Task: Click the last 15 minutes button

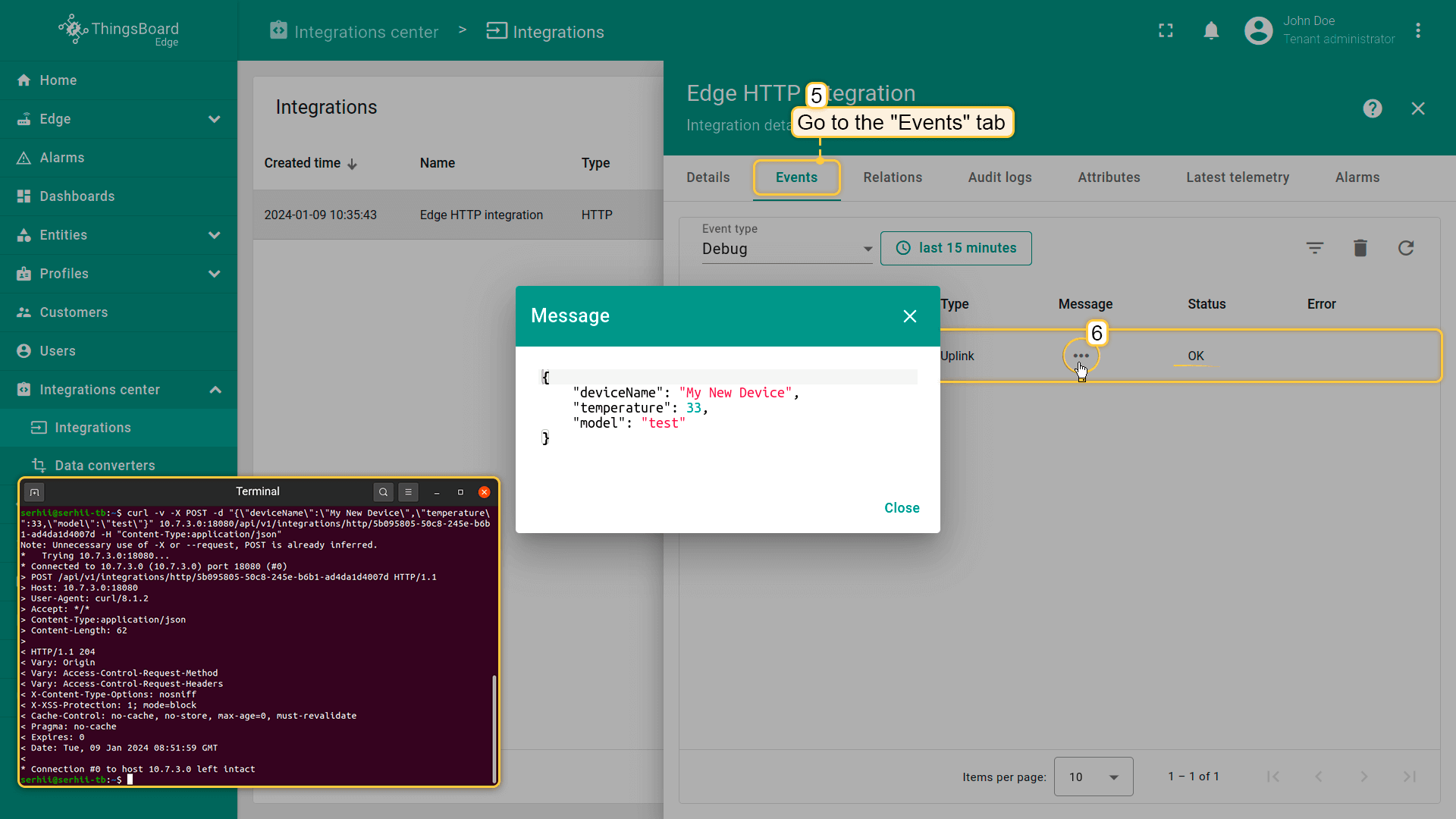Action: coord(955,248)
